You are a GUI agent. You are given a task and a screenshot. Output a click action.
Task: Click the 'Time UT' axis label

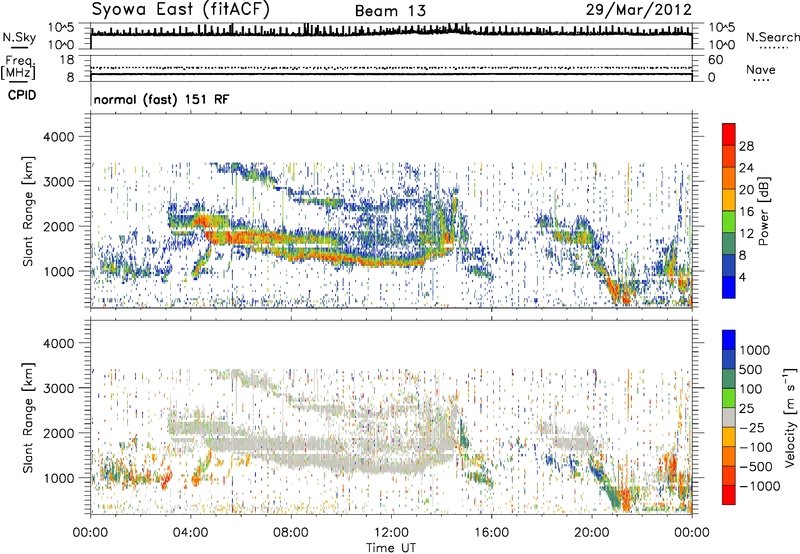pos(391,548)
